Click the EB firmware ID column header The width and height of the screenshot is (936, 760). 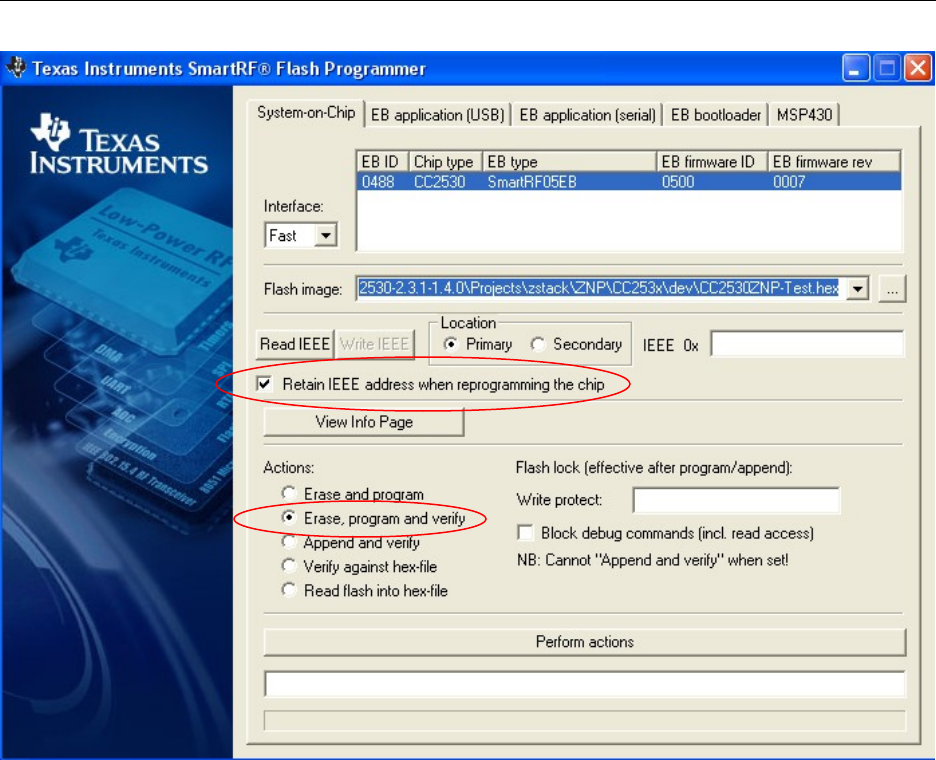click(712, 162)
